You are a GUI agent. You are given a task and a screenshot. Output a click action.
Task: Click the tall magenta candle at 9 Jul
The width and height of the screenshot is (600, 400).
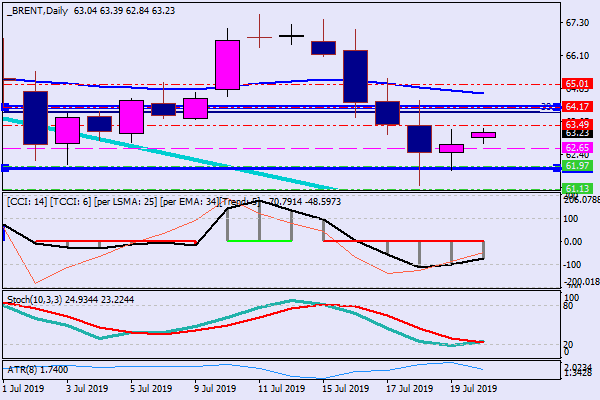227,67
